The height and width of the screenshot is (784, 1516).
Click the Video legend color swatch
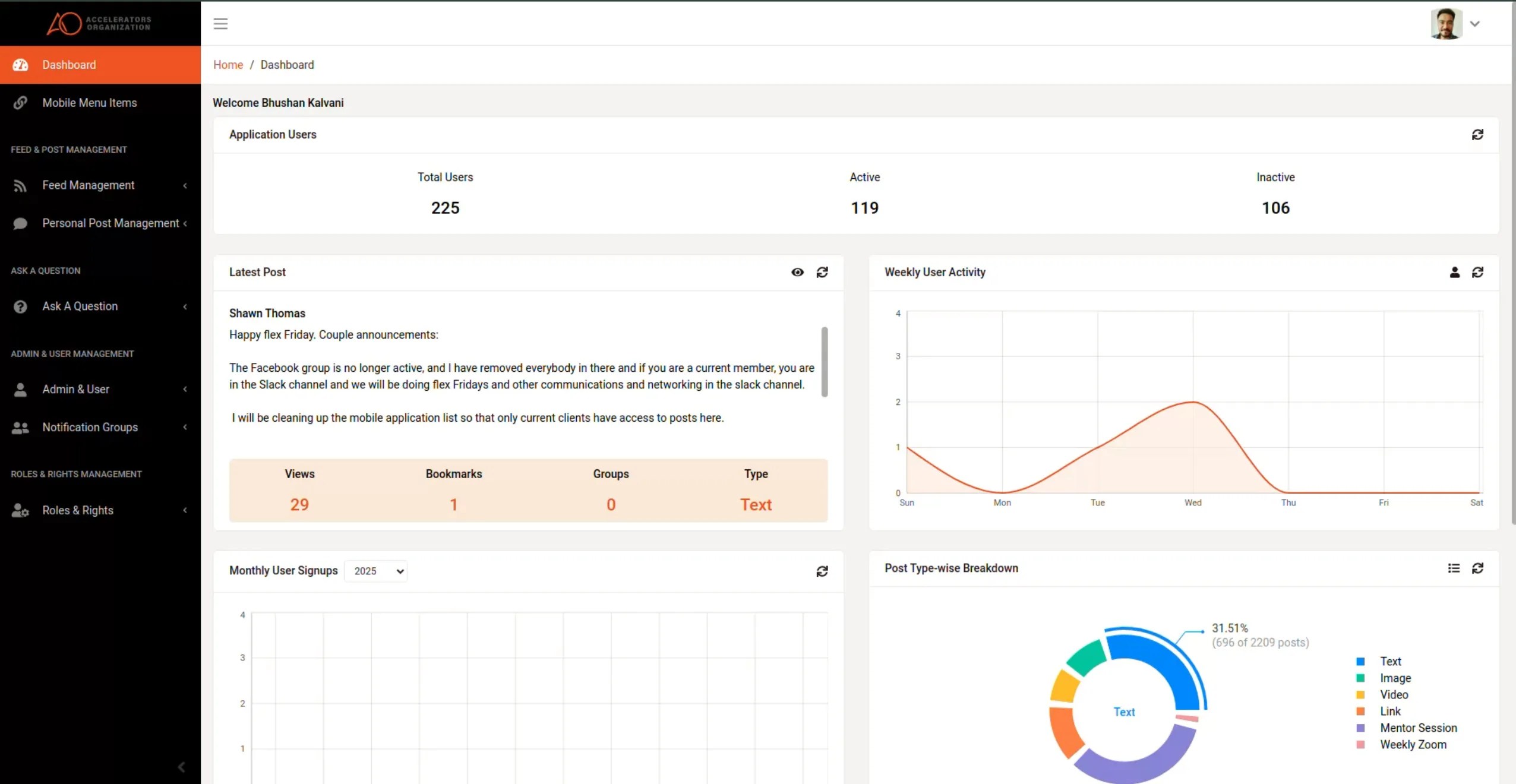tap(1360, 695)
